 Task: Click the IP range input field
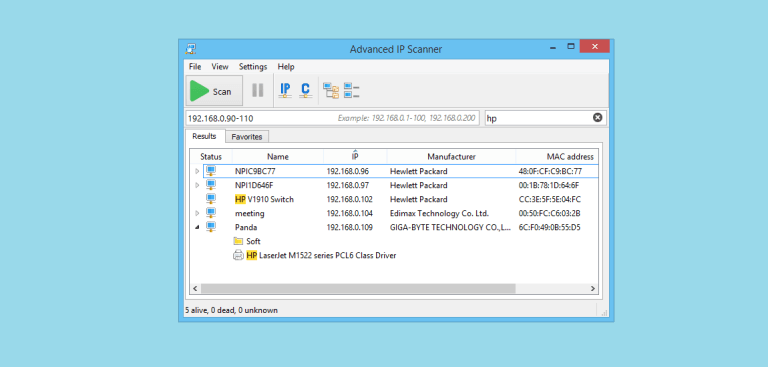pyautogui.click(x=333, y=118)
